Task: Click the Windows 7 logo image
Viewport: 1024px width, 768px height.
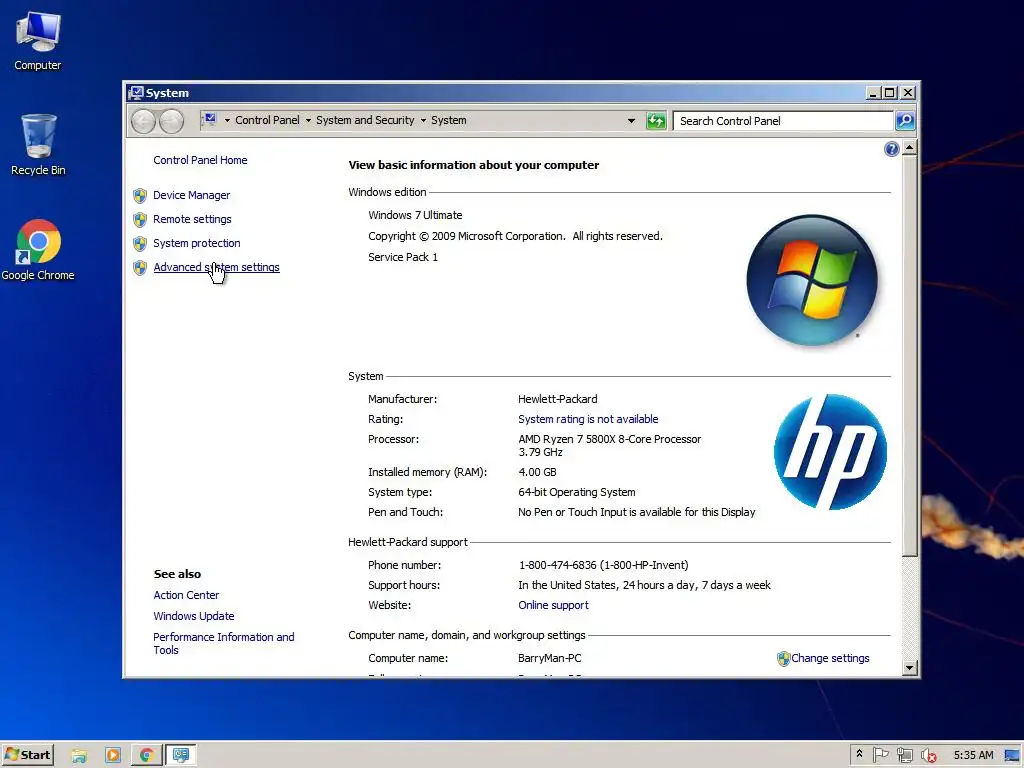Action: point(812,280)
